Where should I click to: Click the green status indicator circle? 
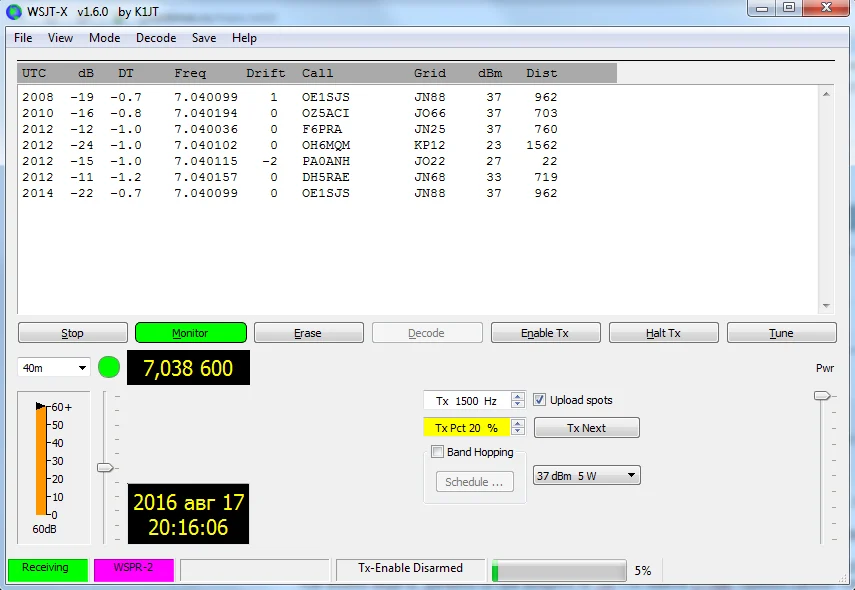[x=109, y=367]
